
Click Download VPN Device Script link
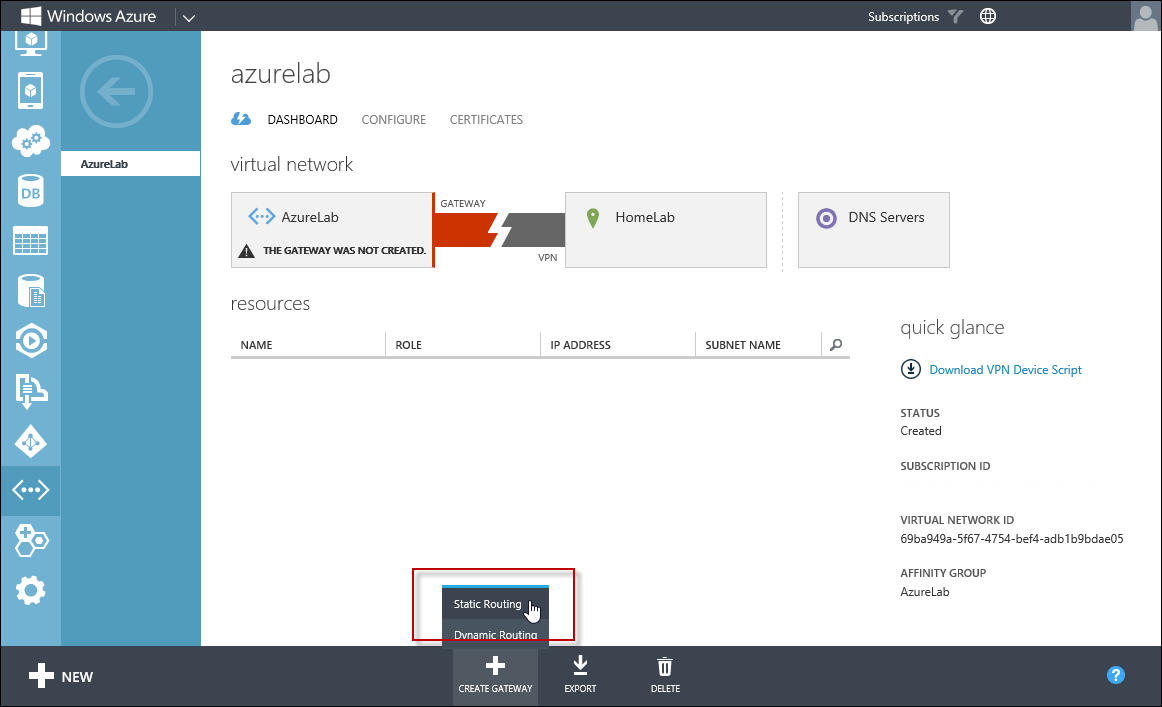click(x=1005, y=370)
